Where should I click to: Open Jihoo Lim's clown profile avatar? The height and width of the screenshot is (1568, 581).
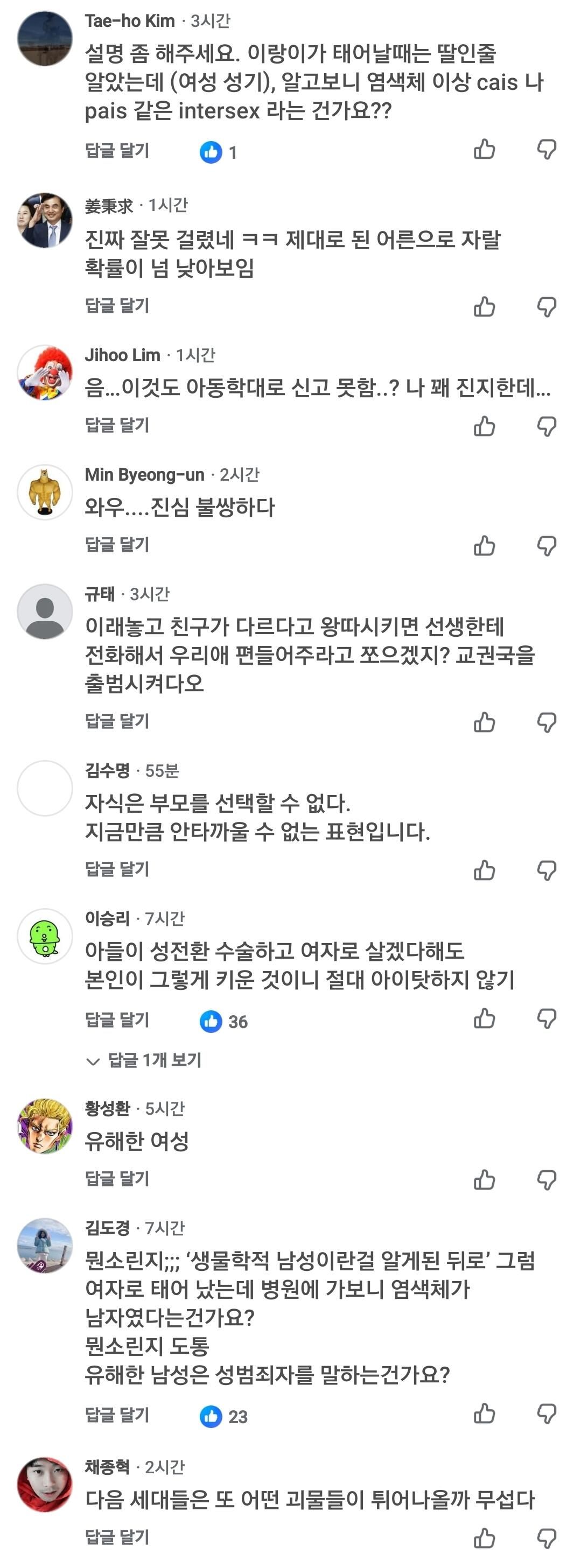45,372
